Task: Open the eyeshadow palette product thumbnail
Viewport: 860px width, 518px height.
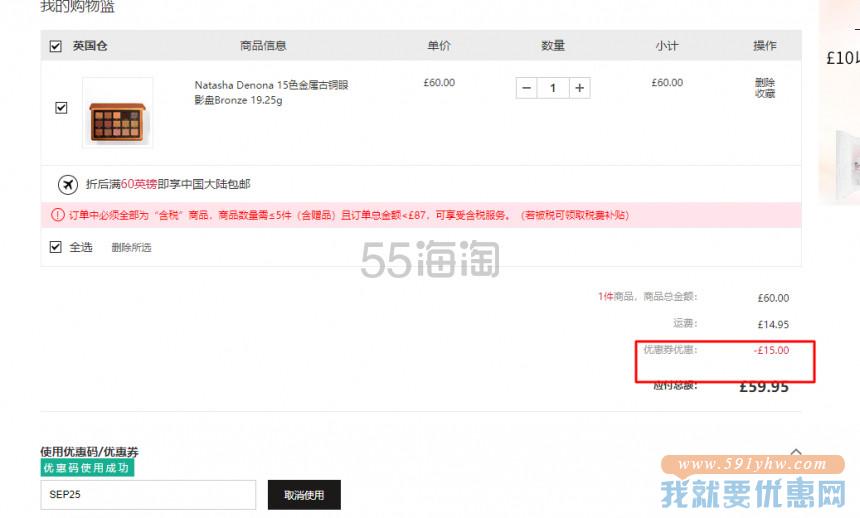Action: click(x=117, y=112)
